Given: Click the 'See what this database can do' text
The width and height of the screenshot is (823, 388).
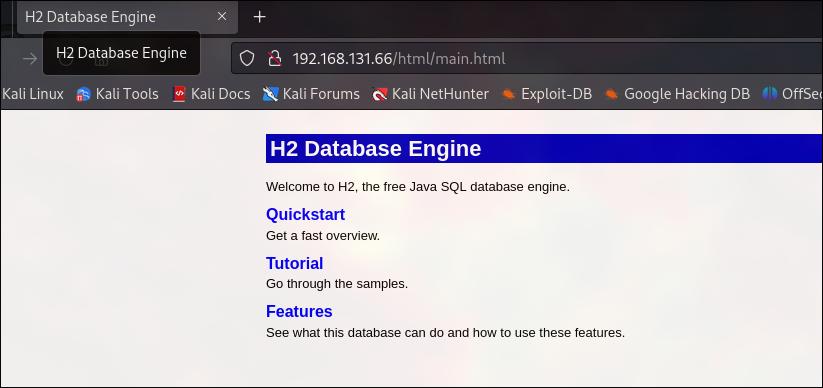Looking at the screenshot, I should coord(446,333).
